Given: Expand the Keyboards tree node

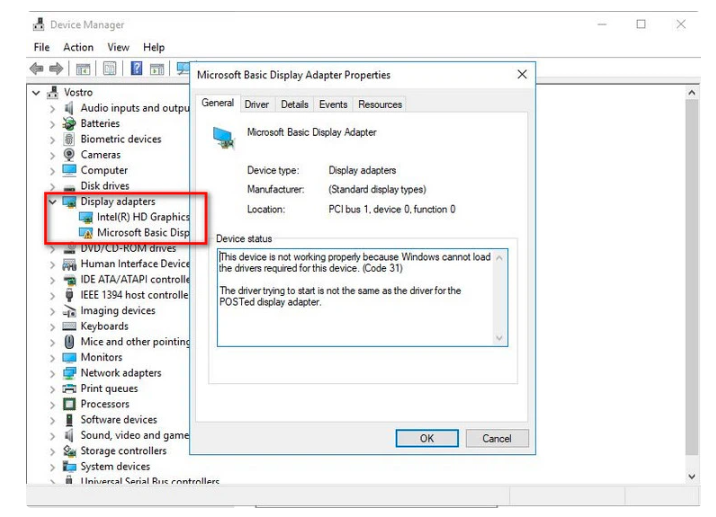Looking at the screenshot, I should 52,326.
